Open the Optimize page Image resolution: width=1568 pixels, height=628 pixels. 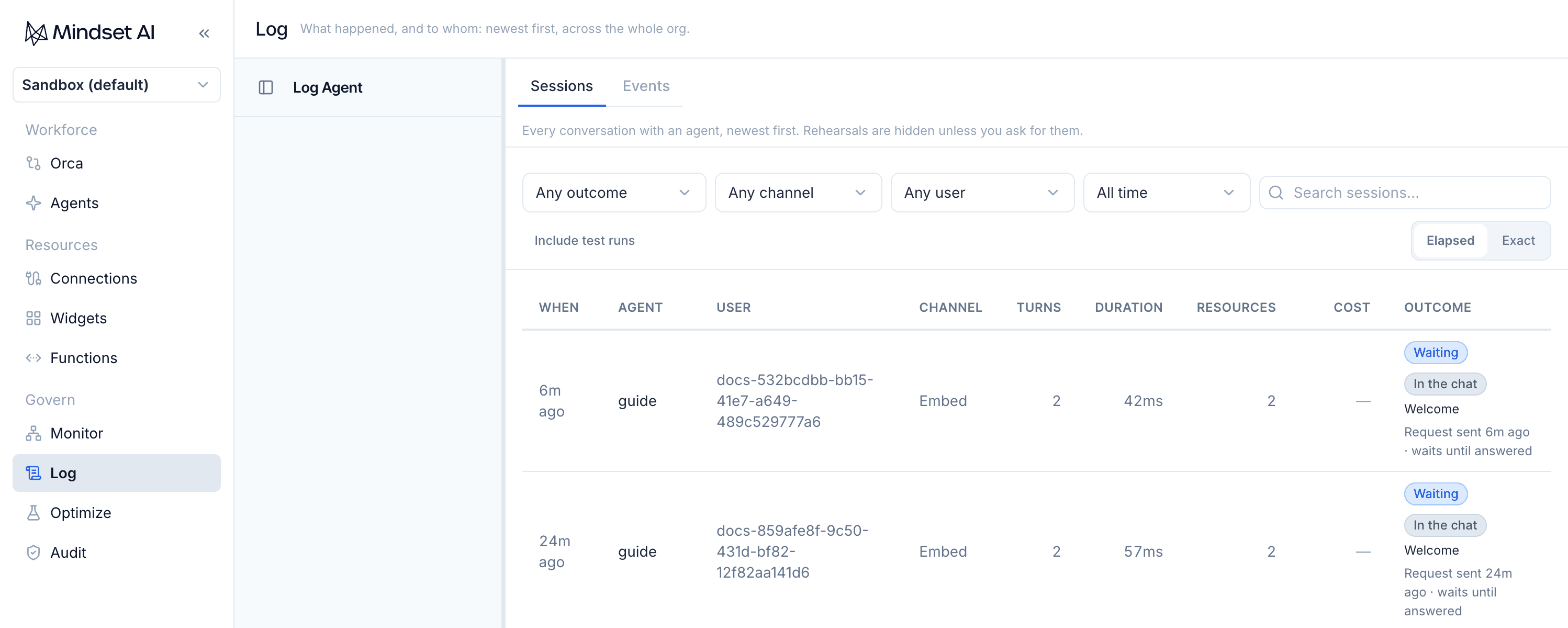117,513
